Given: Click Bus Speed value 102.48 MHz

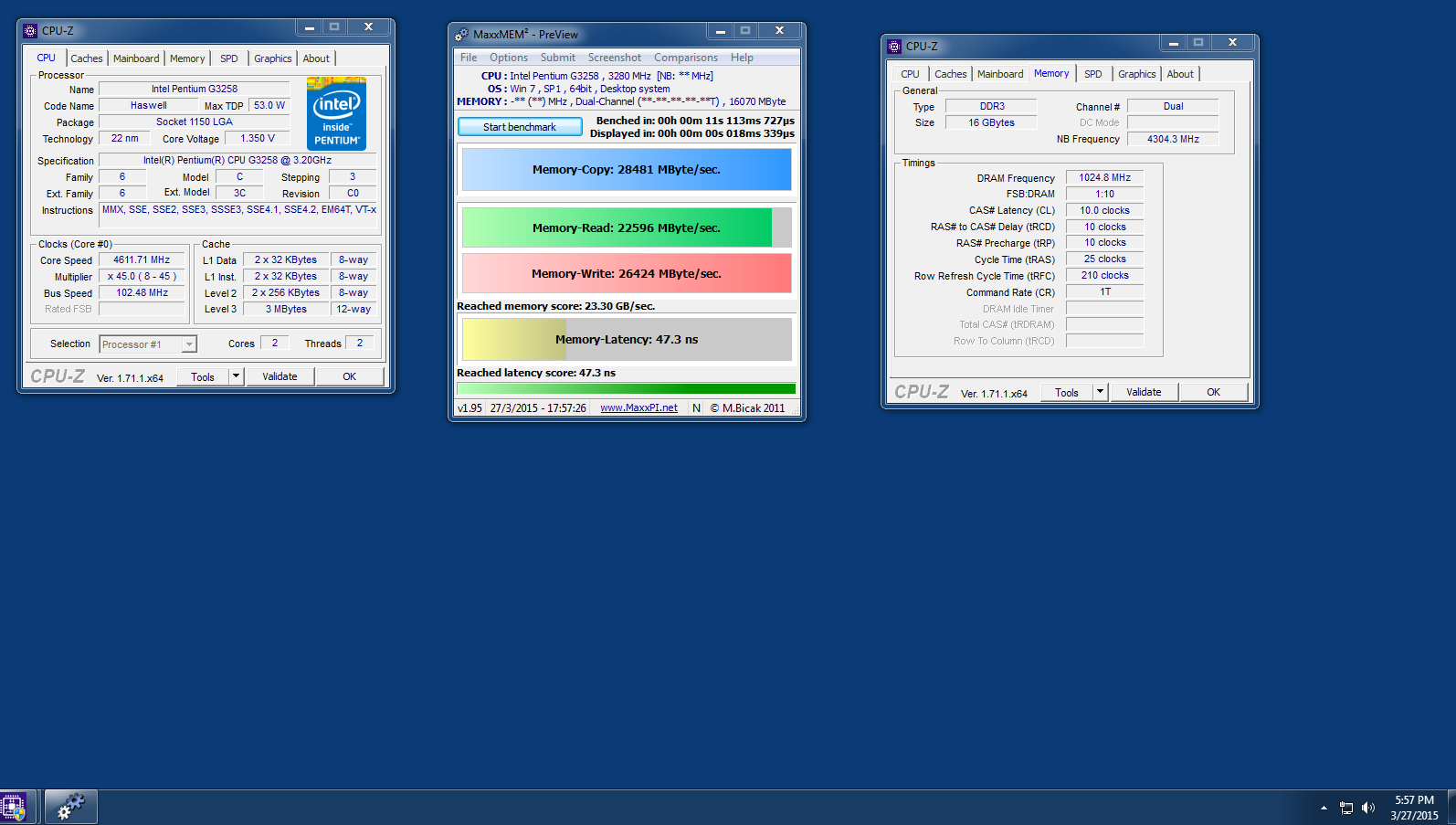Looking at the screenshot, I should [x=142, y=293].
